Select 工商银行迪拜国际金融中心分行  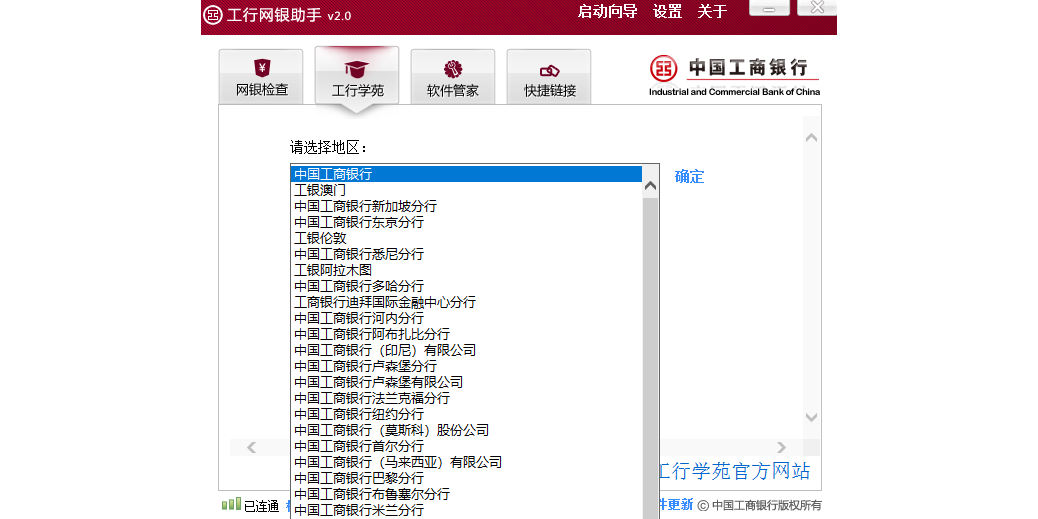[x=466, y=302]
